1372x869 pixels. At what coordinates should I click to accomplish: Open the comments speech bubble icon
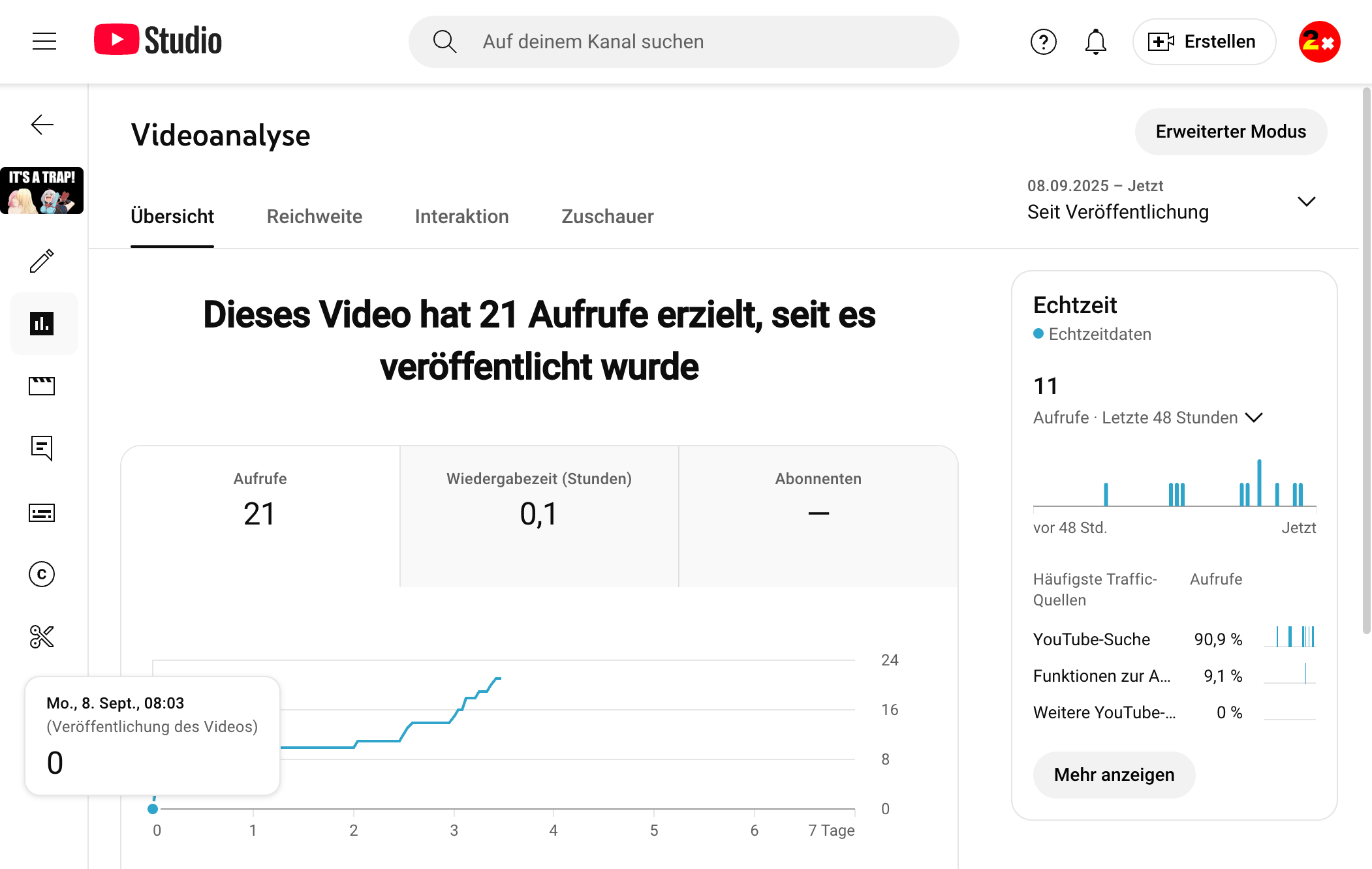[42, 448]
